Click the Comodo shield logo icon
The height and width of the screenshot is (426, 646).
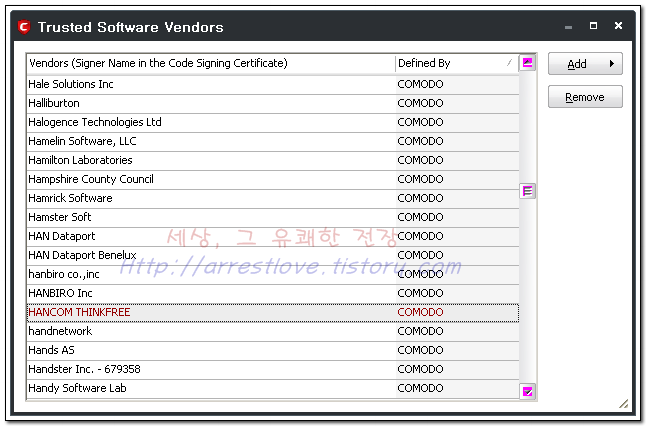[24, 27]
